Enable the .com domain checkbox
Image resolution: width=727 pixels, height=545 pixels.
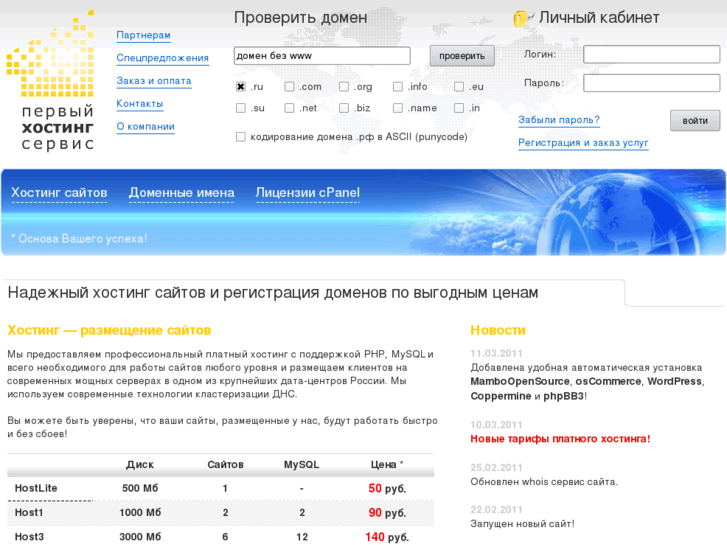(289, 87)
